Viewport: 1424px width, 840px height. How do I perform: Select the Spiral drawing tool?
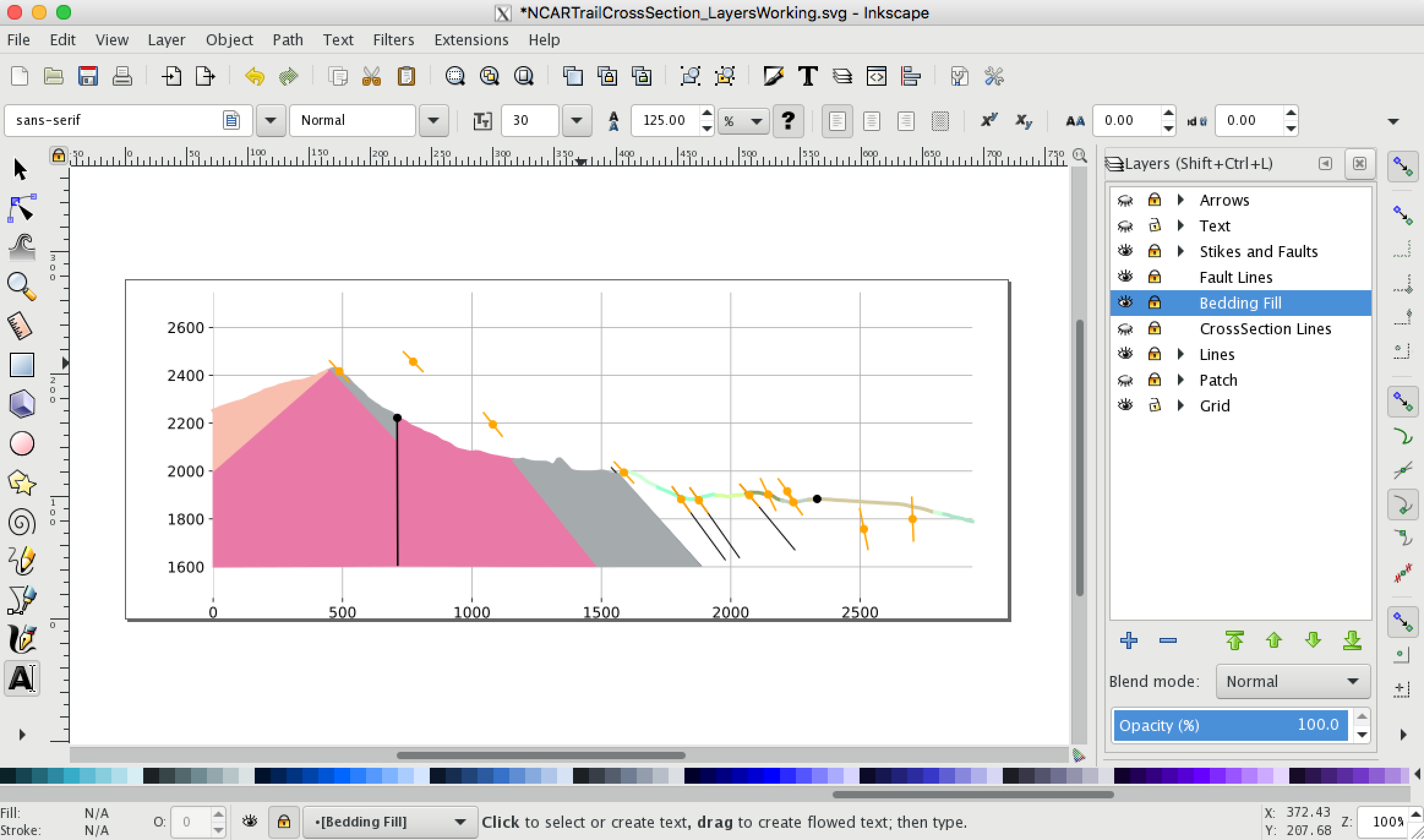[21, 523]
